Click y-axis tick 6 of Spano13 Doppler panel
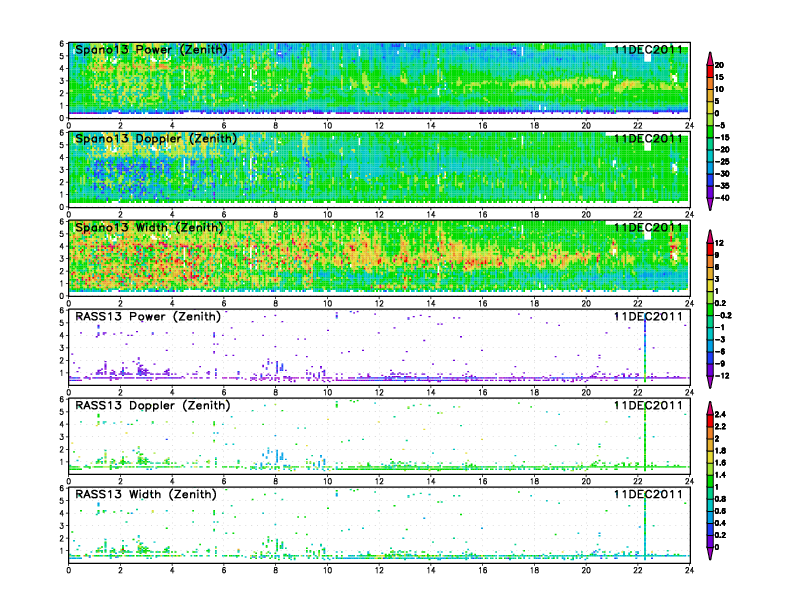This screenshot has height=612, width=792. [x=62, y=133]
